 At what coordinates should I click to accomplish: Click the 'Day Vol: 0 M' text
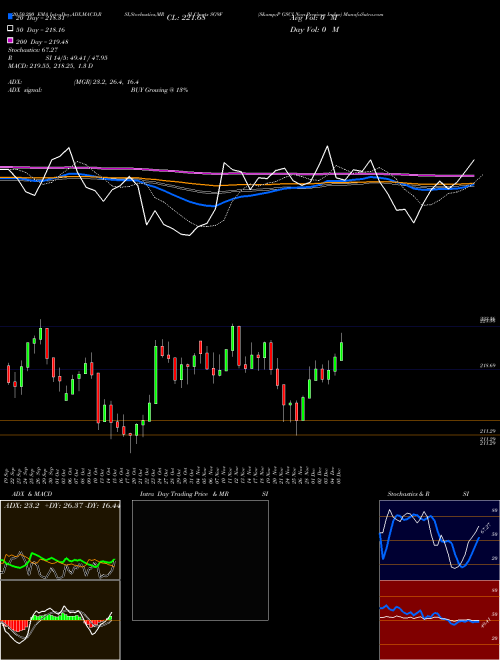314,30
